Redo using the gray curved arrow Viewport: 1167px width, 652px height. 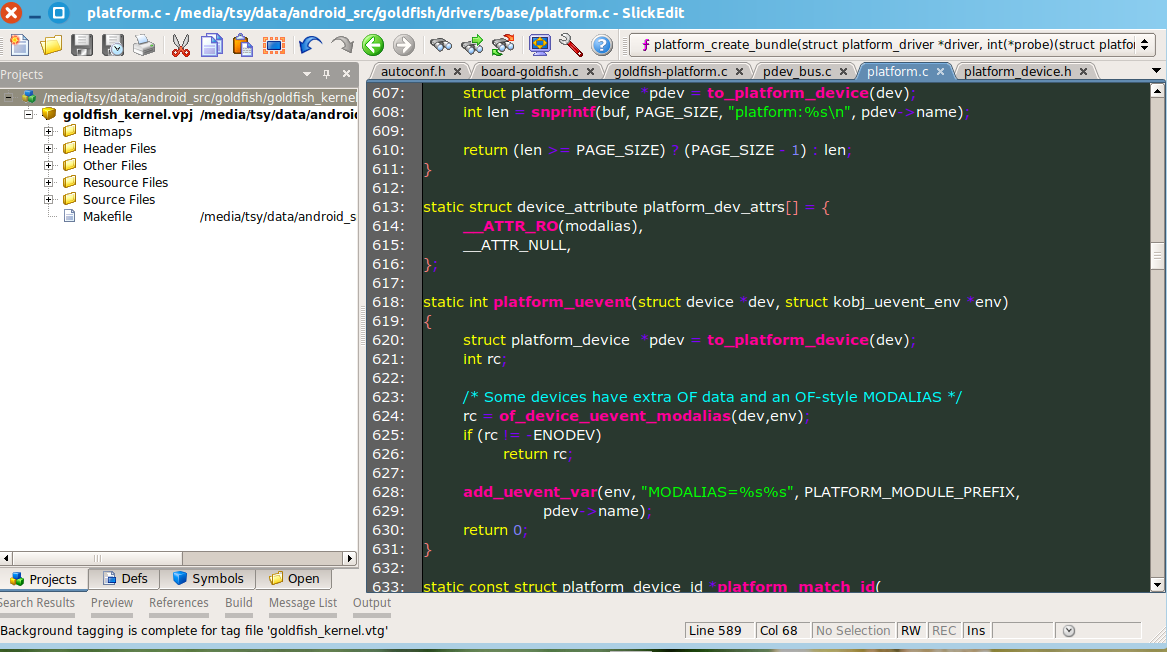point(342,45)
